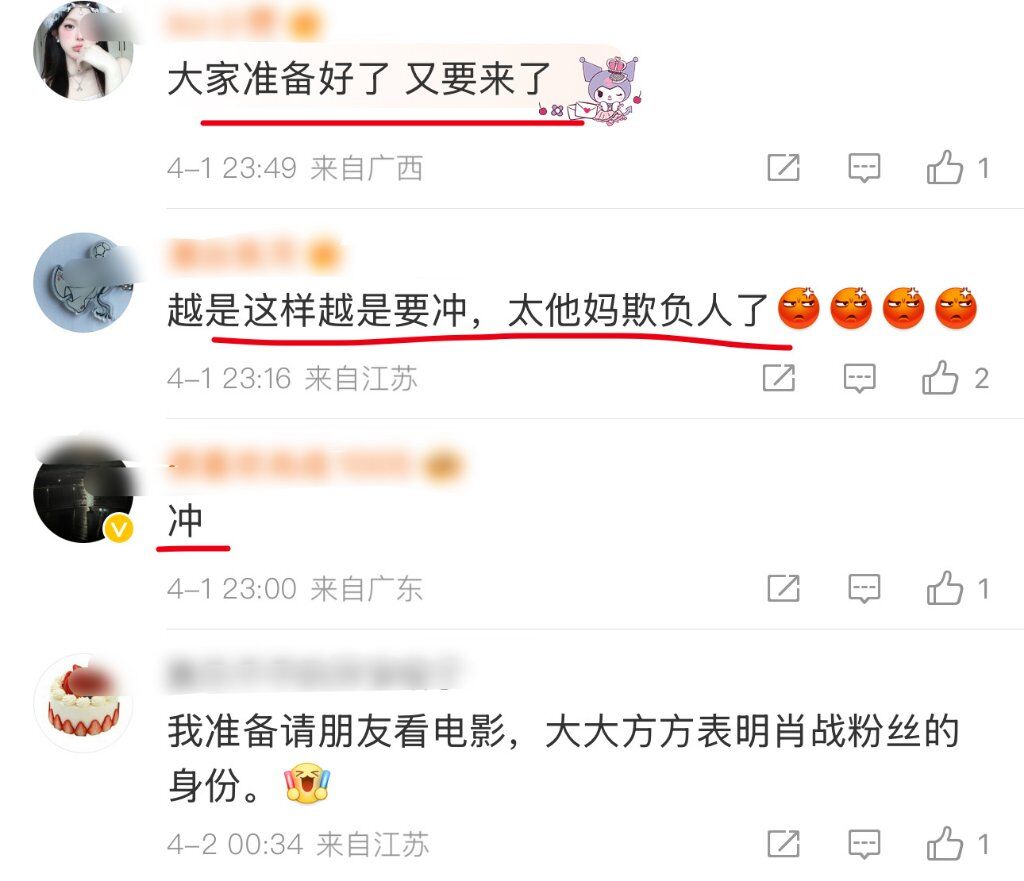Open the strawberry cake avatar profile
The height and width of the screenshot is (881, 1024).
point(83,703)
